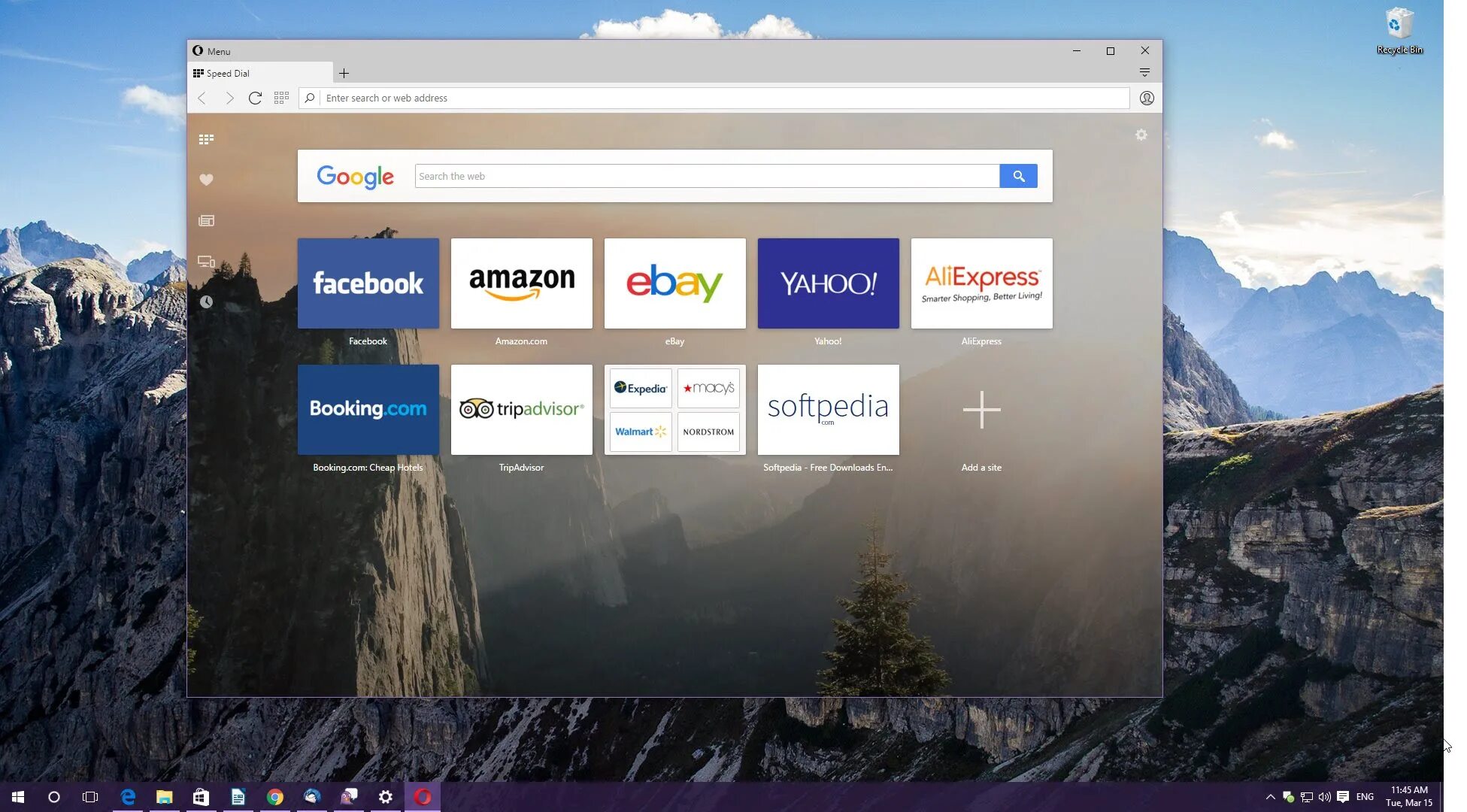Viewport: 1467px width, 812px height.
Task: Click the Booking.com: Cheap Hotels label
Action: (368, 468)
